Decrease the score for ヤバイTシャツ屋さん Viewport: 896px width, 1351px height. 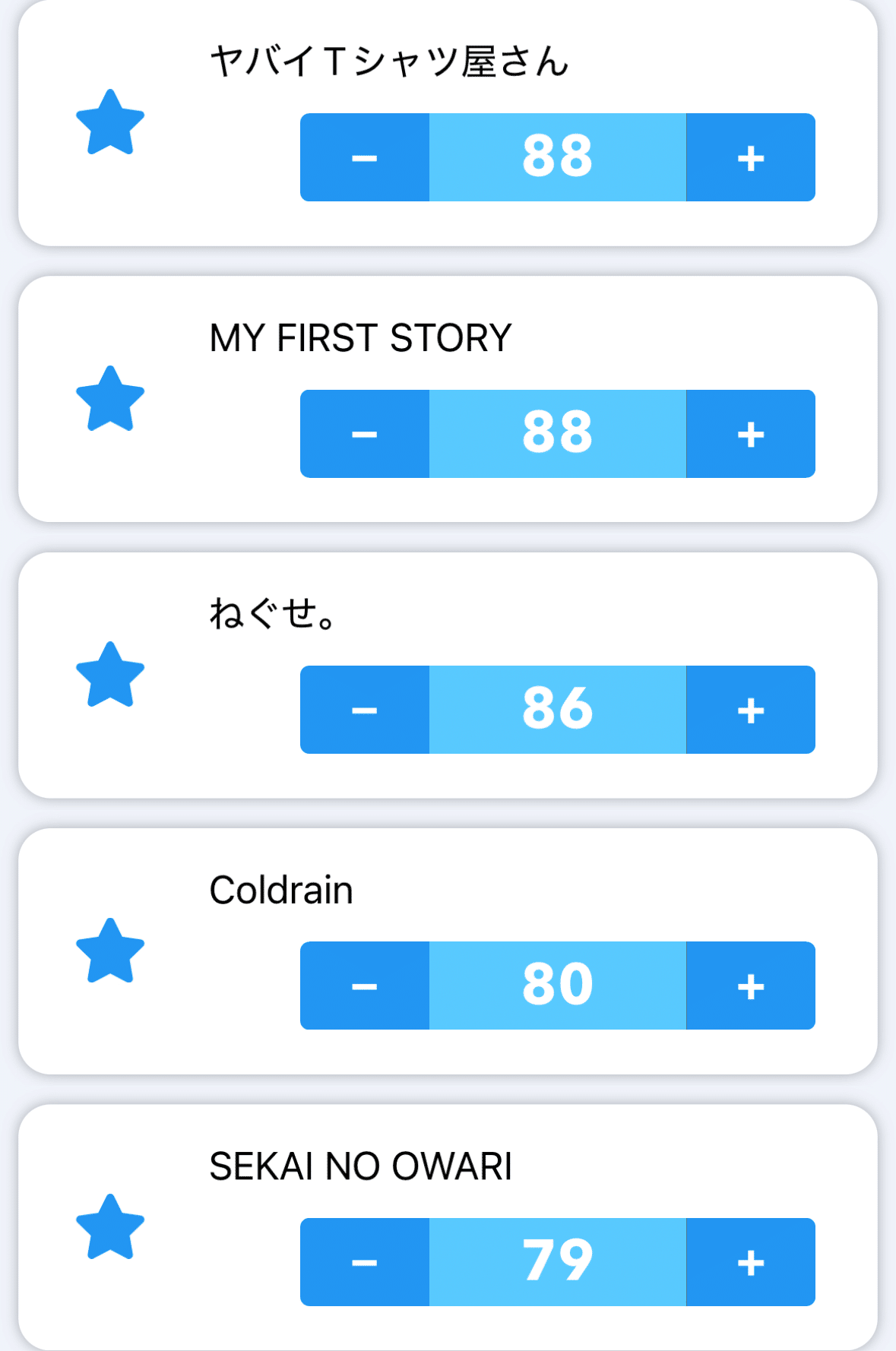click(365, 157)
